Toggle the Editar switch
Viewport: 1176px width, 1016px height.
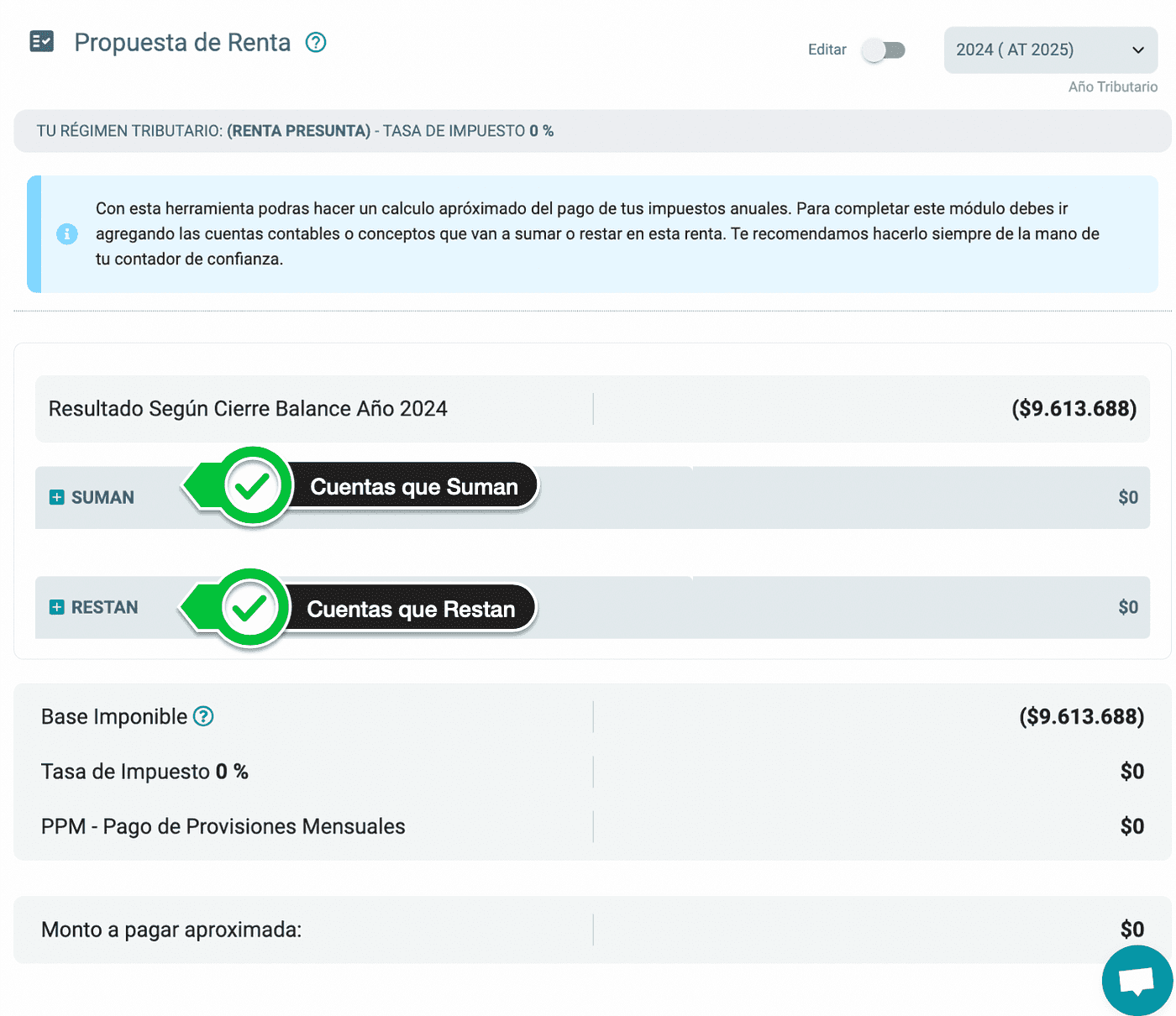tap(884, 50)
